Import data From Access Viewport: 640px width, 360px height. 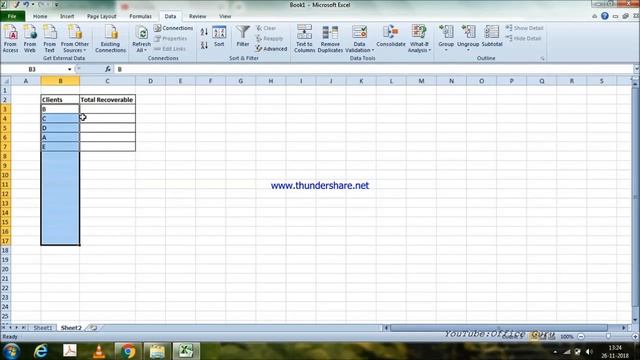(x=11, y=38)
